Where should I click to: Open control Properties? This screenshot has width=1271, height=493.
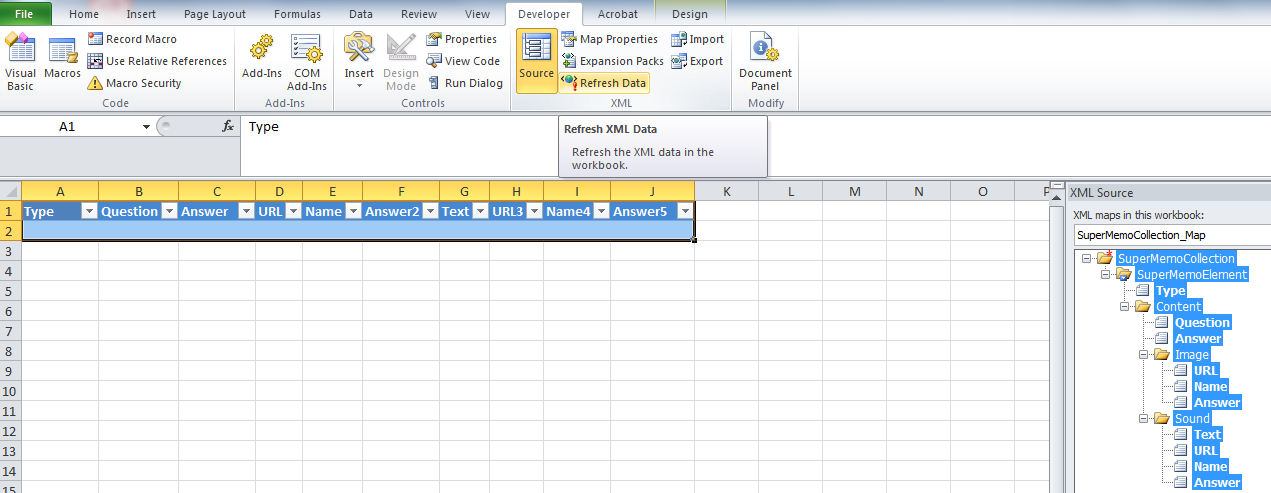click(462, 39)
